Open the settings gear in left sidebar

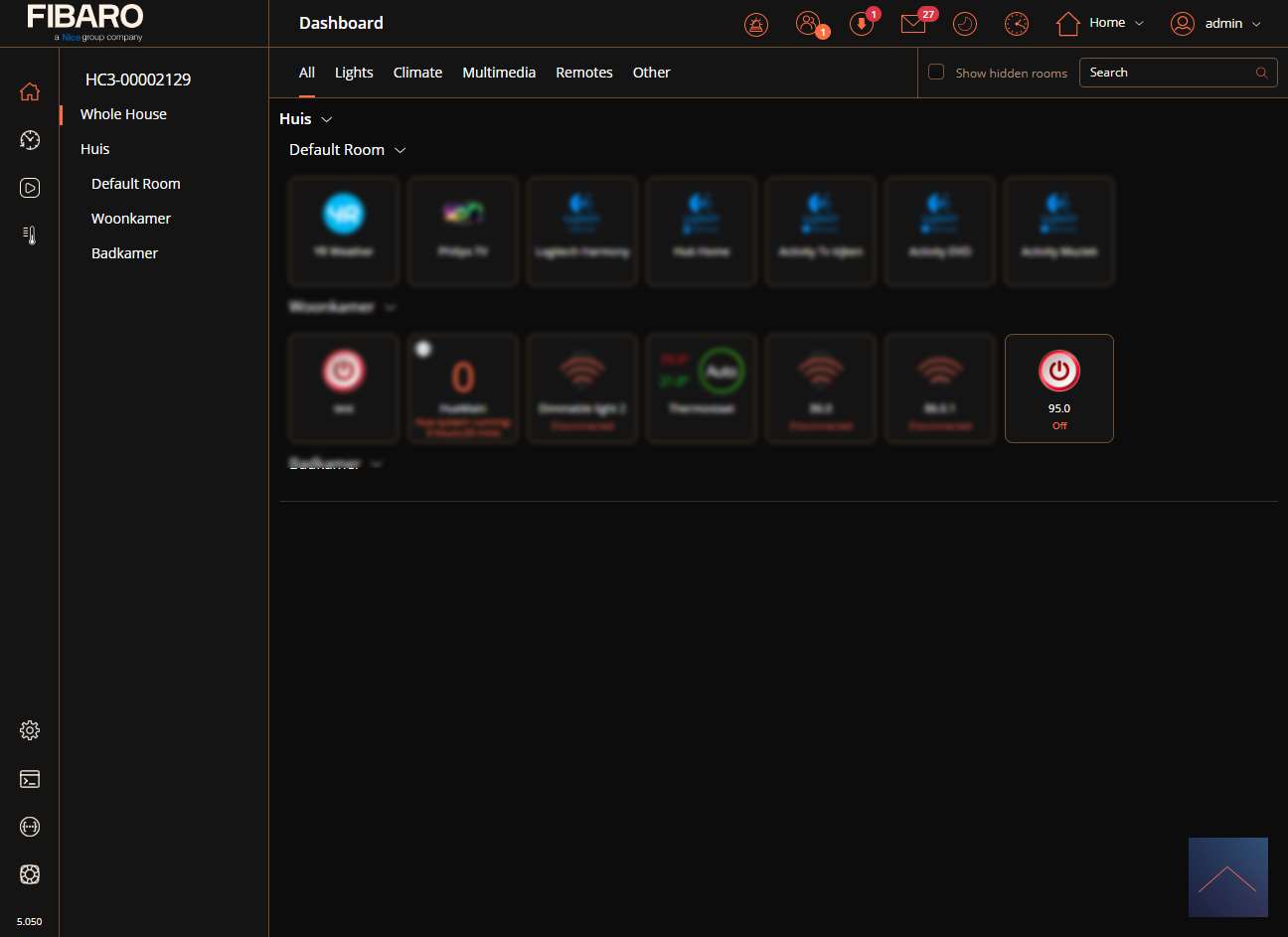tap(30, 730)
